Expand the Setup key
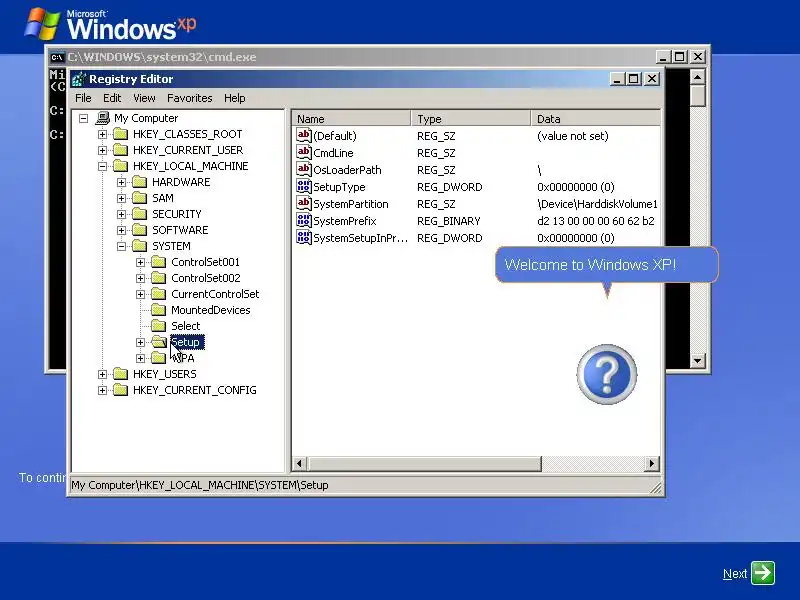Screen dimensions: 800x600 click(x=141, y=342)
